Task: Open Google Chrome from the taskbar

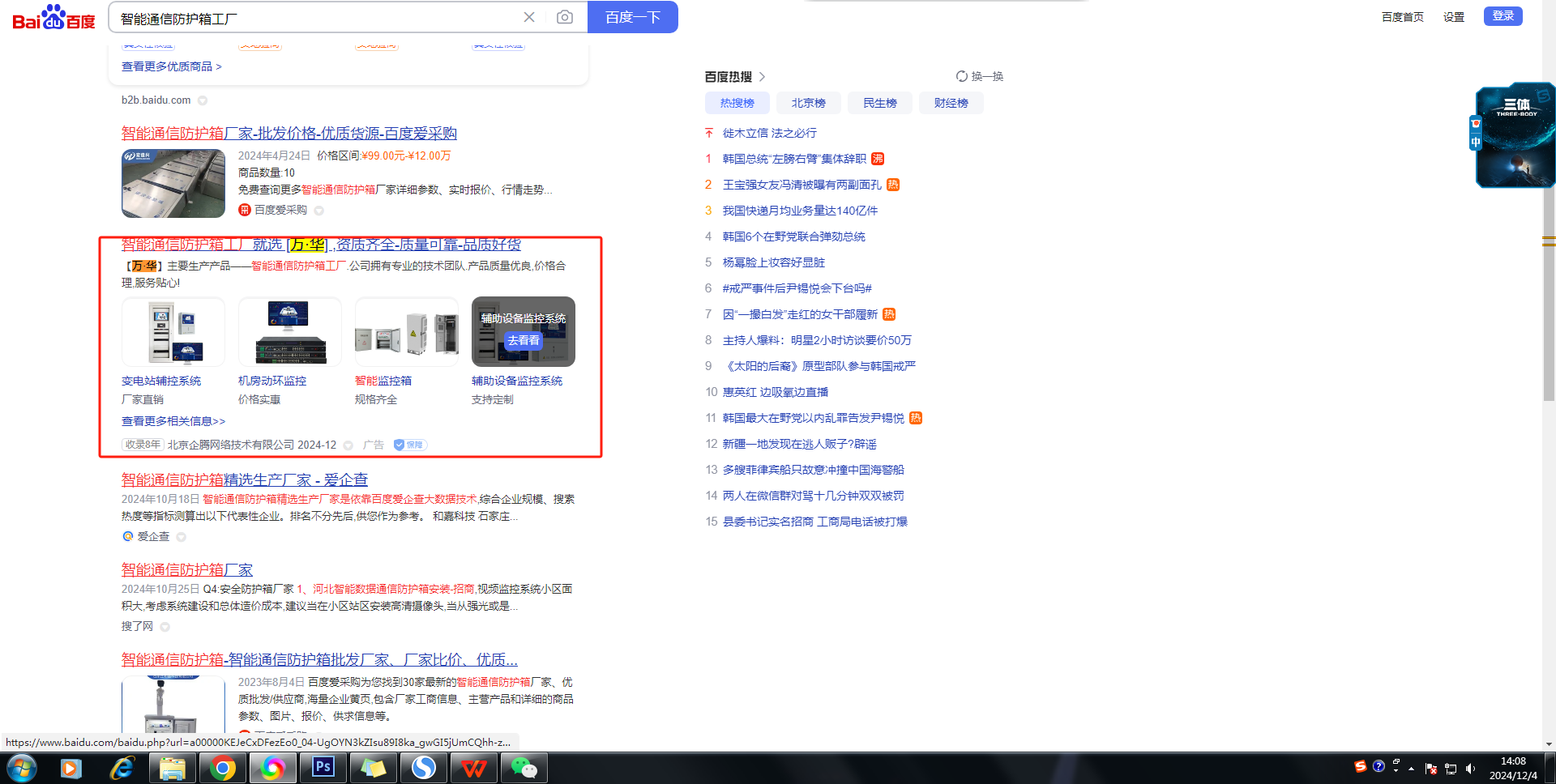Action: [222, 767]
